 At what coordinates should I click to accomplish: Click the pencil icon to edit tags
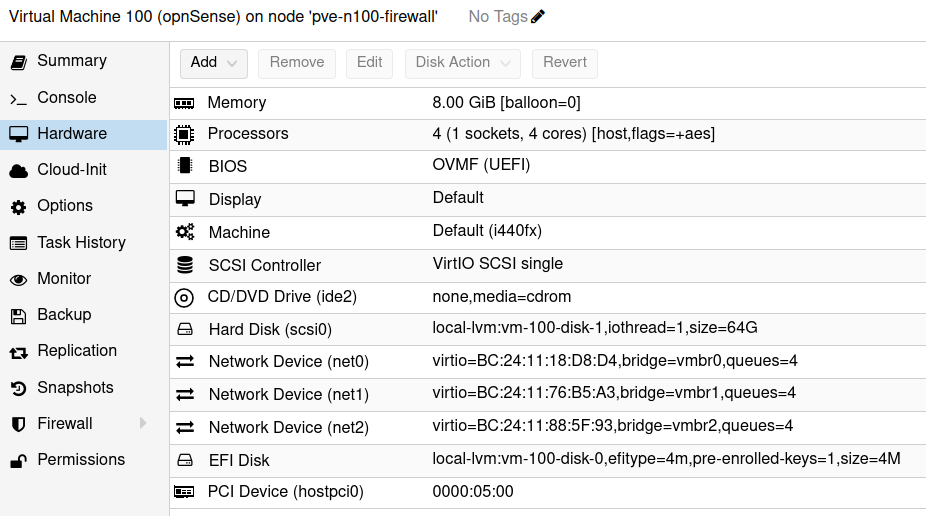538,16
